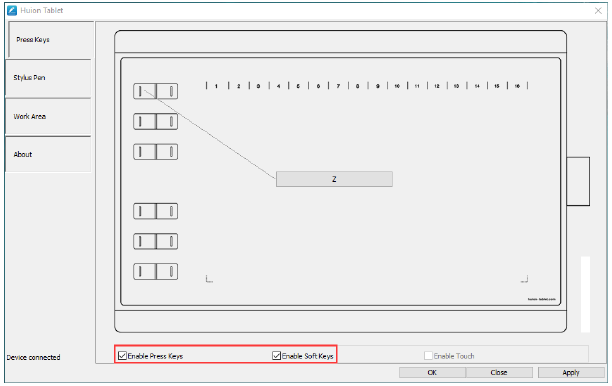Select right half of first press key
Screen dimensions: 612x386
point(167,91)
